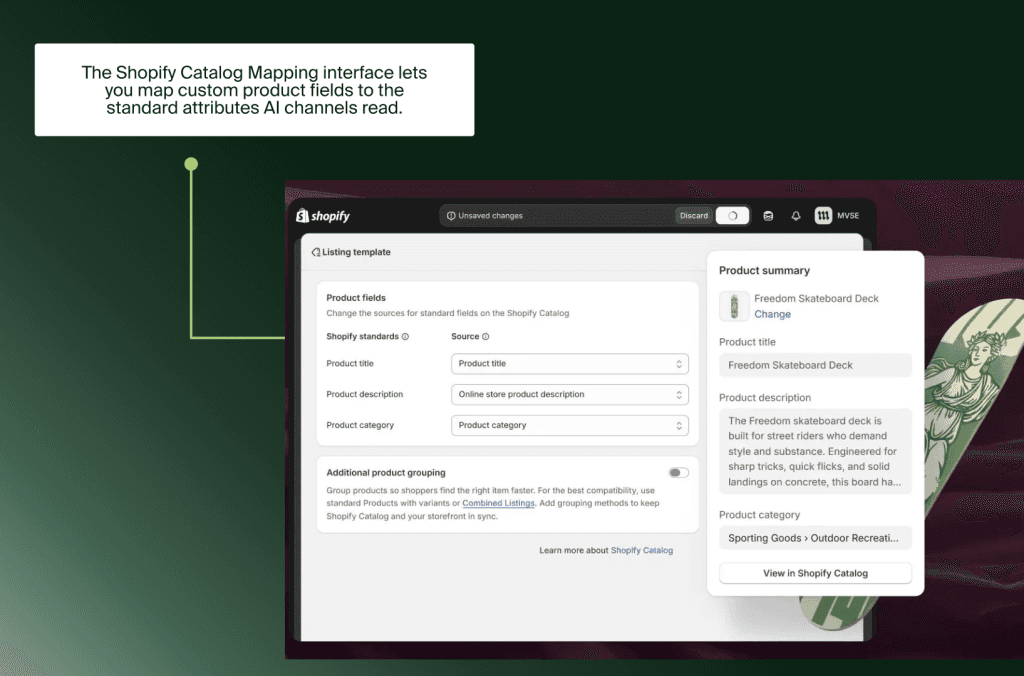
Task: Click the MVSE store avatar icon
Action: tap(823, 216)
